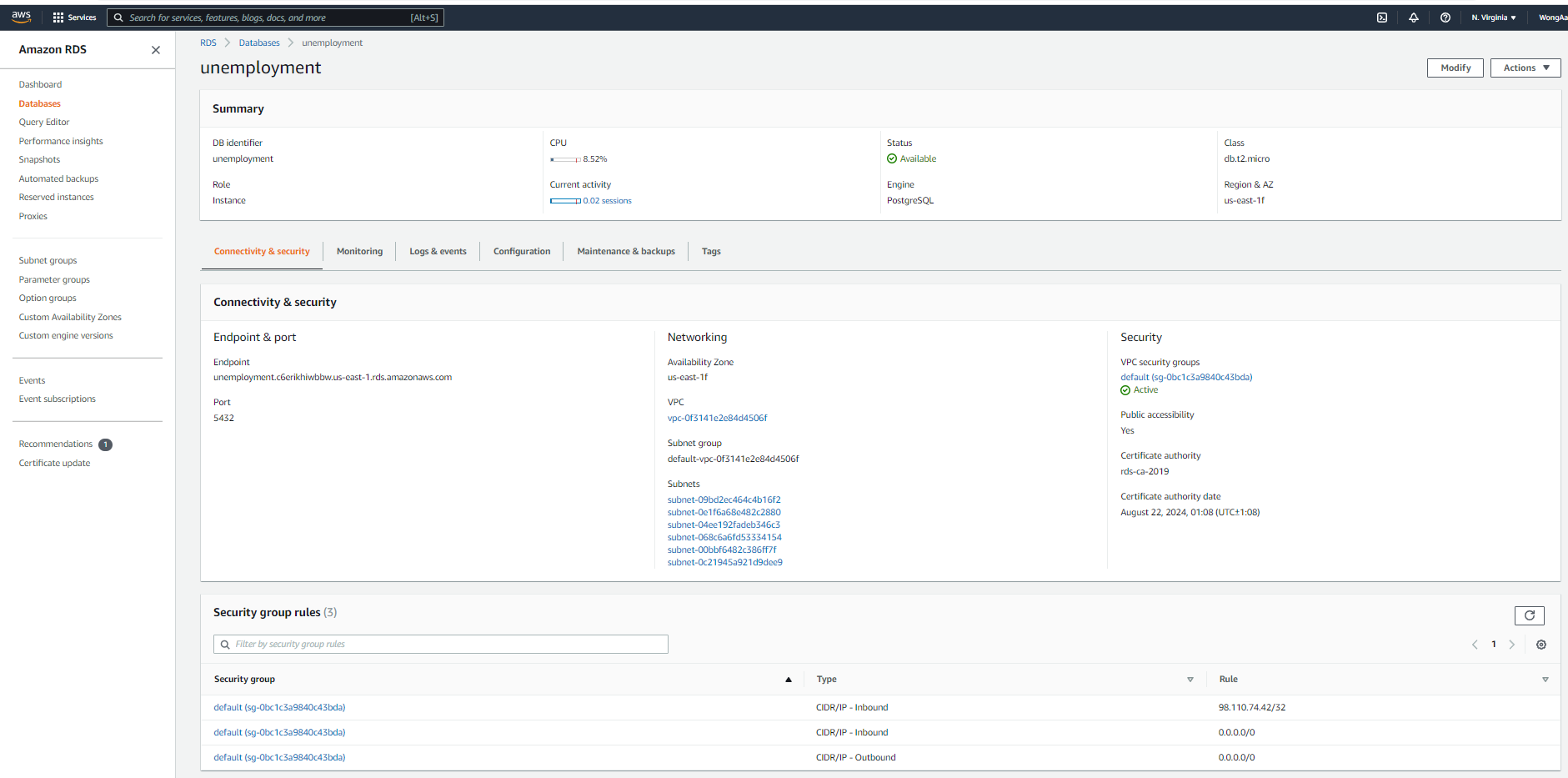Click the RDS breadcrumb link
The image size is (1568, 778).
click(208, 43)
